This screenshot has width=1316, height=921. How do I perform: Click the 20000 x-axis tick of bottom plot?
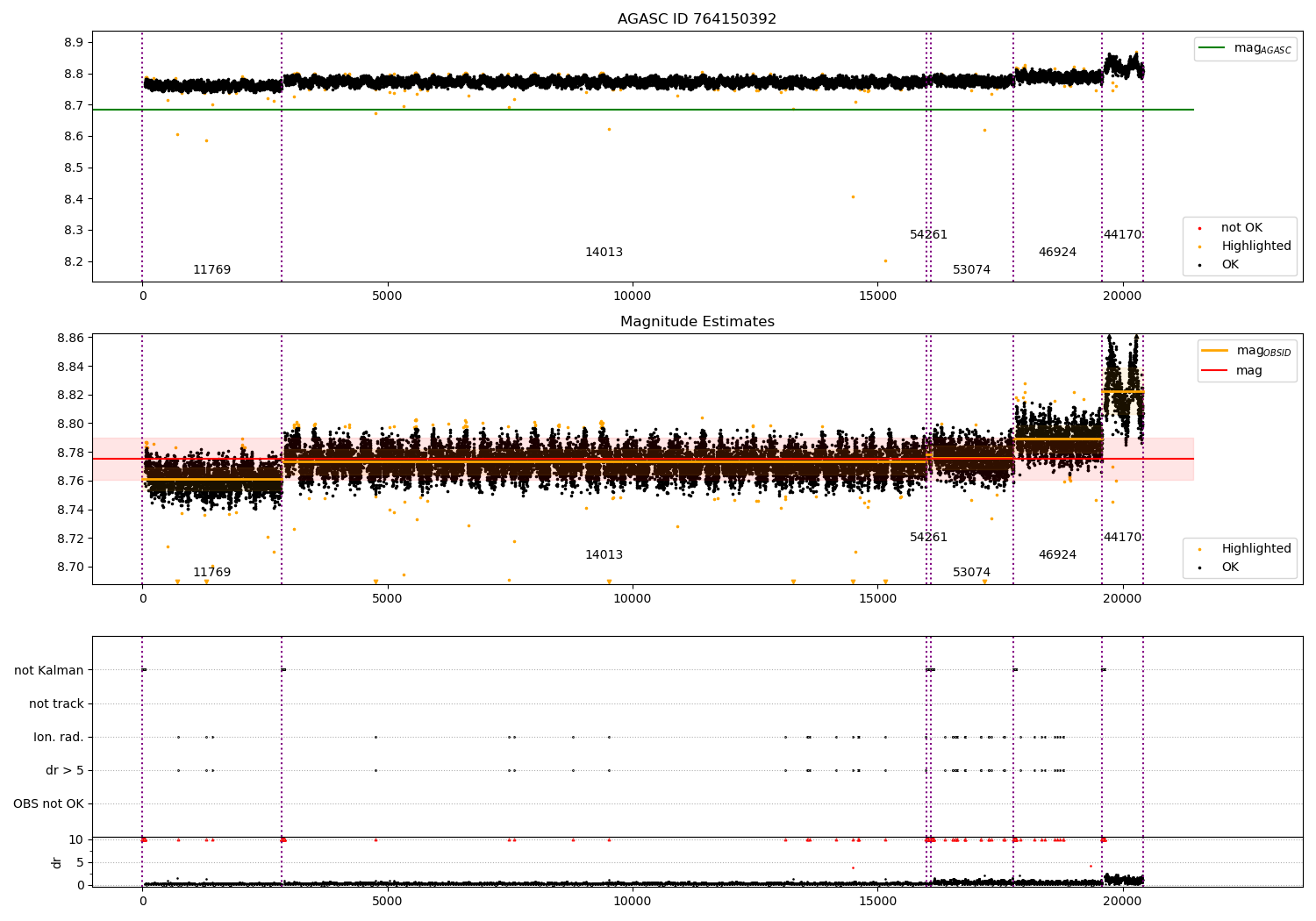coord(1122,901)
